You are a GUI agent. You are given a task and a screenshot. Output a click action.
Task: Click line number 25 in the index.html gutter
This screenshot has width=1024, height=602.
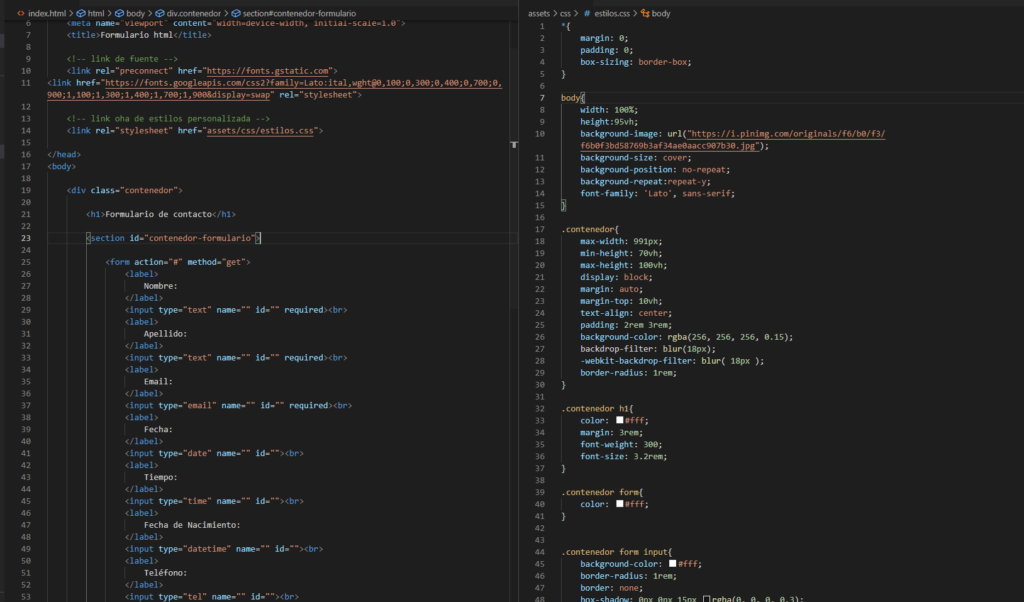click(25, 262)
